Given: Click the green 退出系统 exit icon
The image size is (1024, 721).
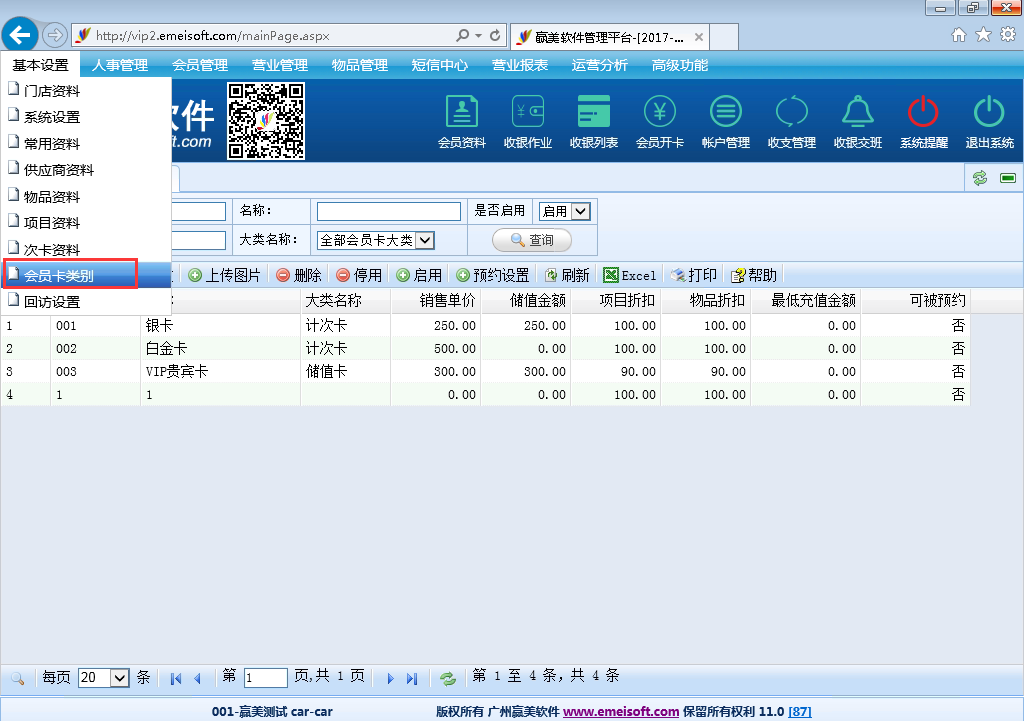Looking at the screenshot, I should coord(989,122).
